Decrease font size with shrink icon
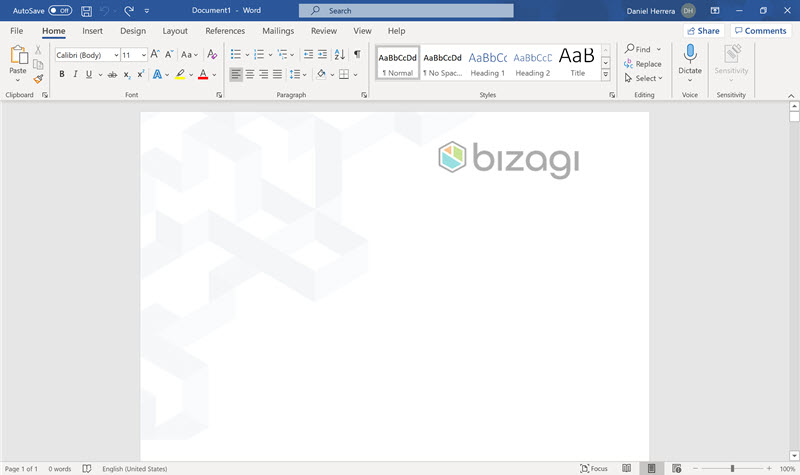Image resolution: width=800 pixels, height=475 pixels. pyautogui.click(x=169, y=54)
